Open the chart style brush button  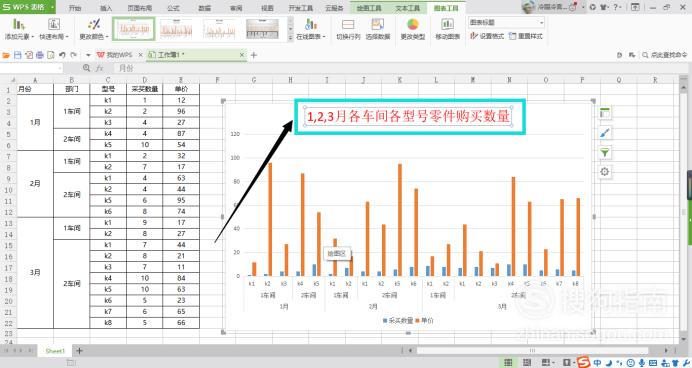pos(605,133)
